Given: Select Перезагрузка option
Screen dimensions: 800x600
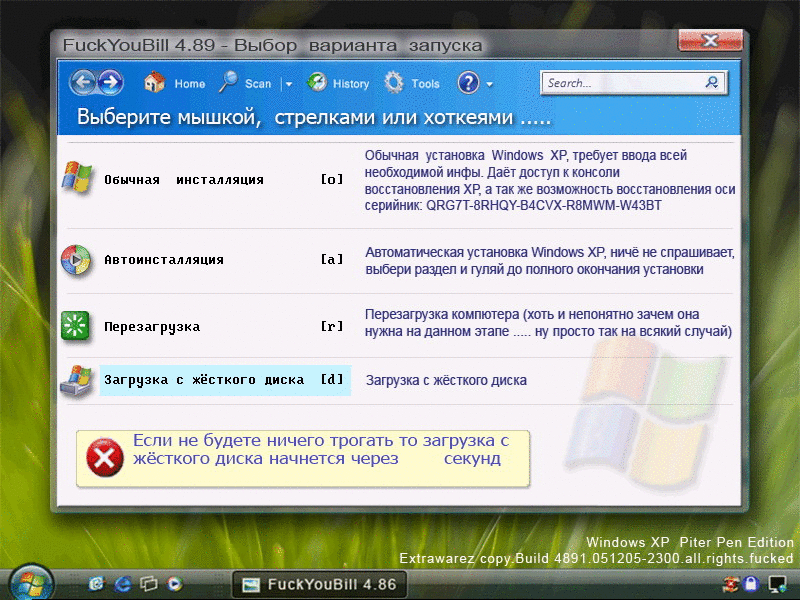Looking at the screenshot, I should tap(152, 327).
